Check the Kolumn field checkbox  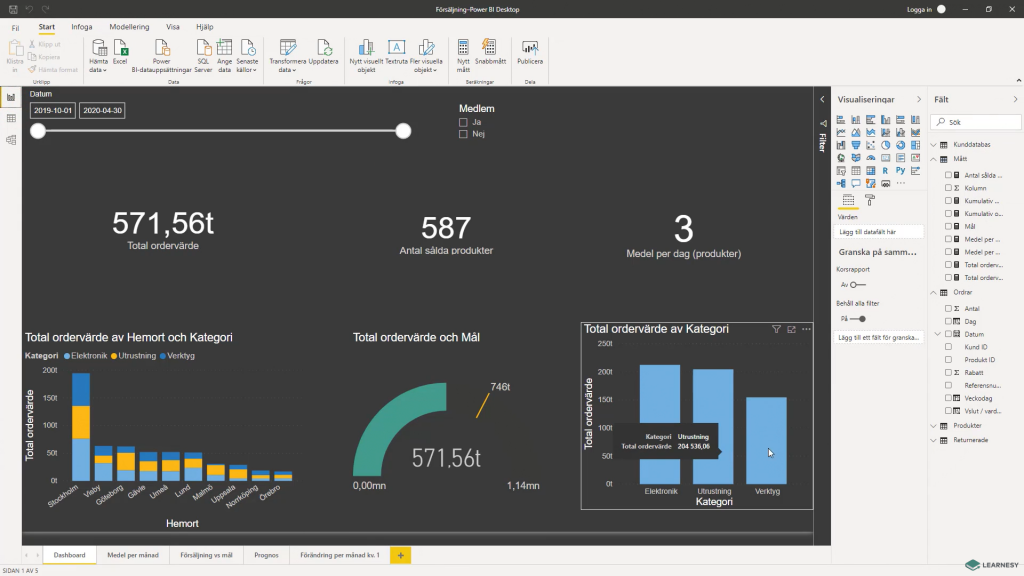(x=948, y=188)
